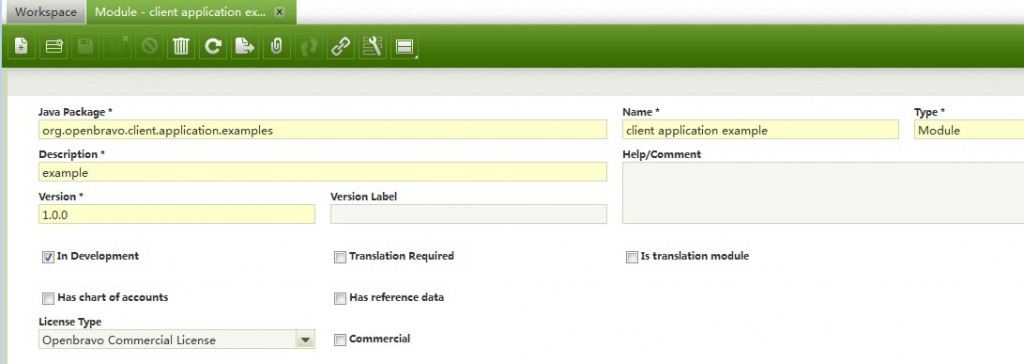Click the New Document in Form icon
Viewport: 1024px width, 364px height.
22,46
